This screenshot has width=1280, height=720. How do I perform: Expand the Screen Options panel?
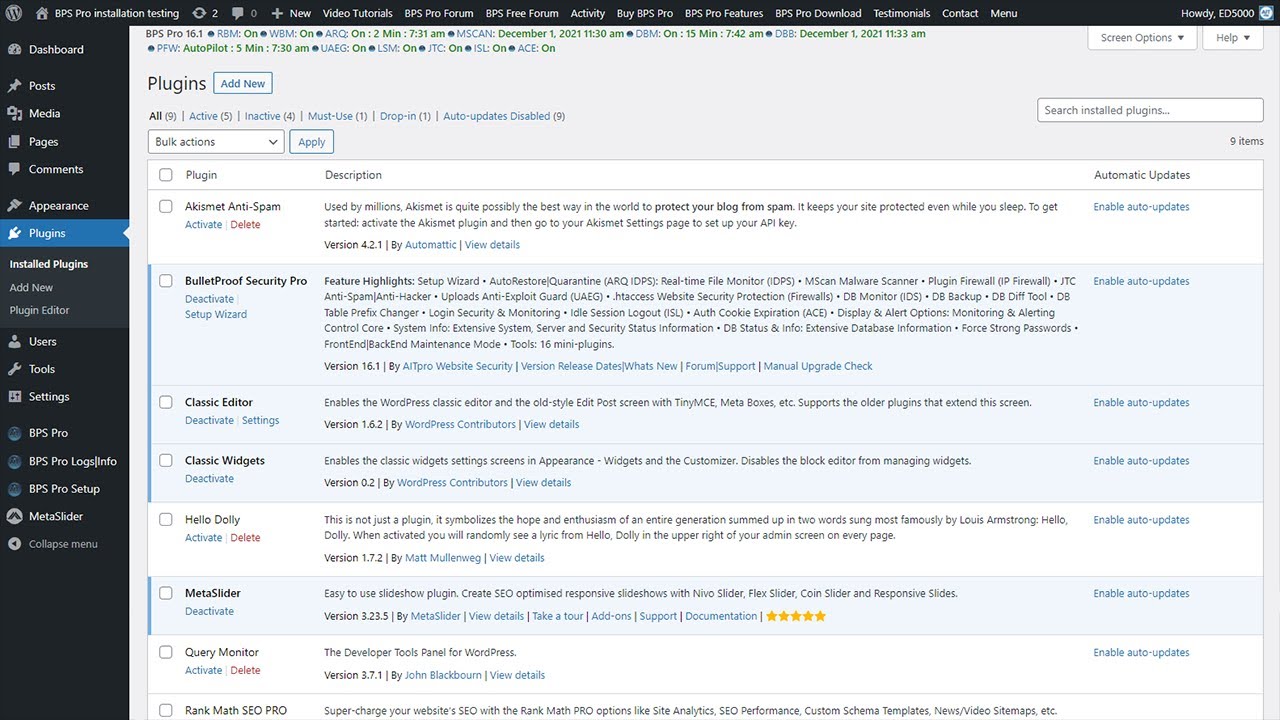[1142, 38]
